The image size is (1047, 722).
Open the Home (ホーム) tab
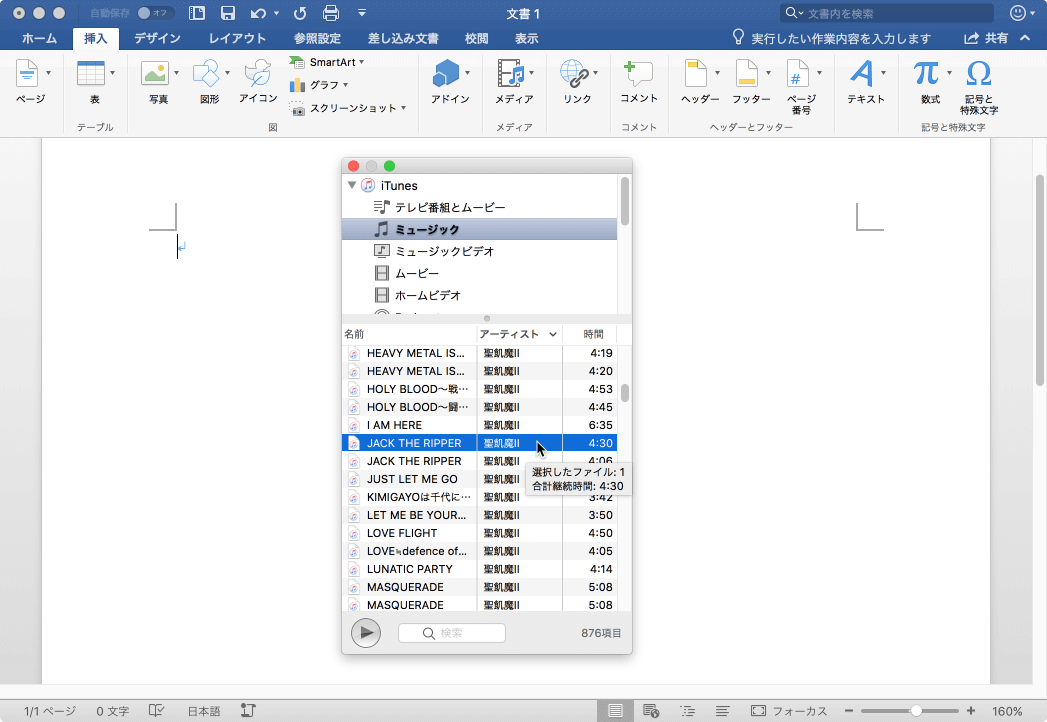(x=39, y=38)
